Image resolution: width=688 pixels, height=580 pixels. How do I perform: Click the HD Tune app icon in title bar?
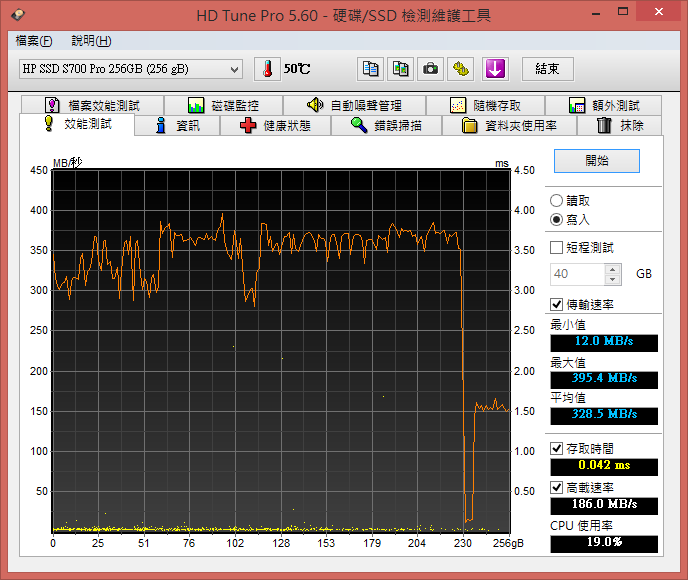(18, 14)
